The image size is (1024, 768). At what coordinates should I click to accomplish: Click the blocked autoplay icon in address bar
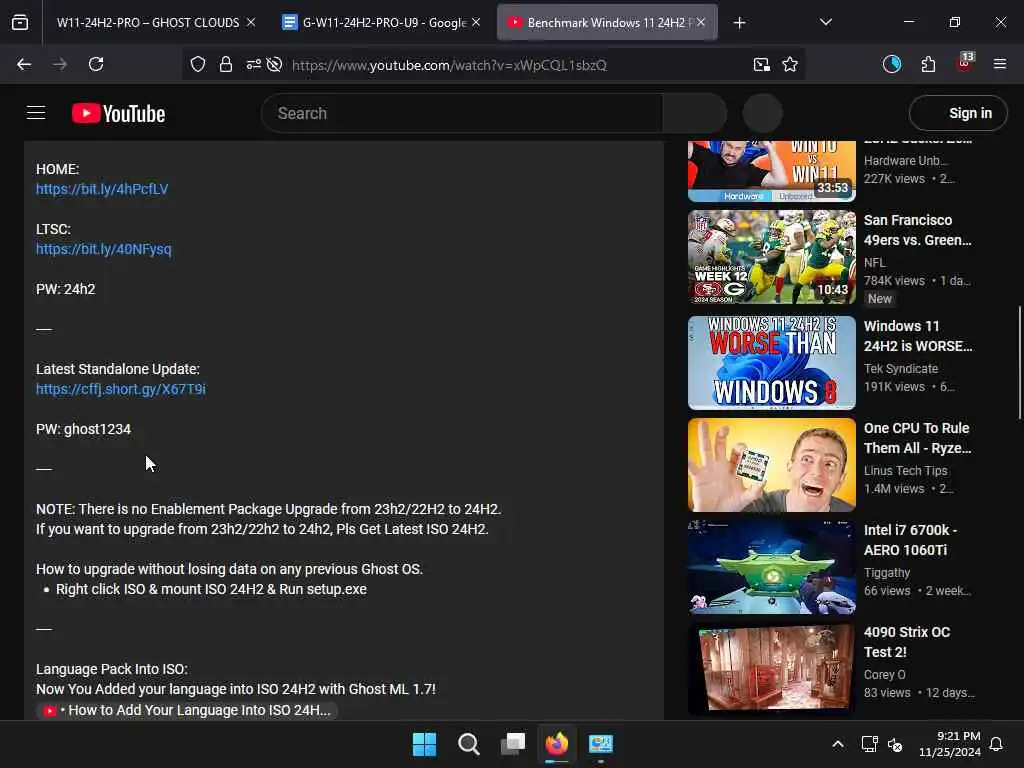[275, 65]
